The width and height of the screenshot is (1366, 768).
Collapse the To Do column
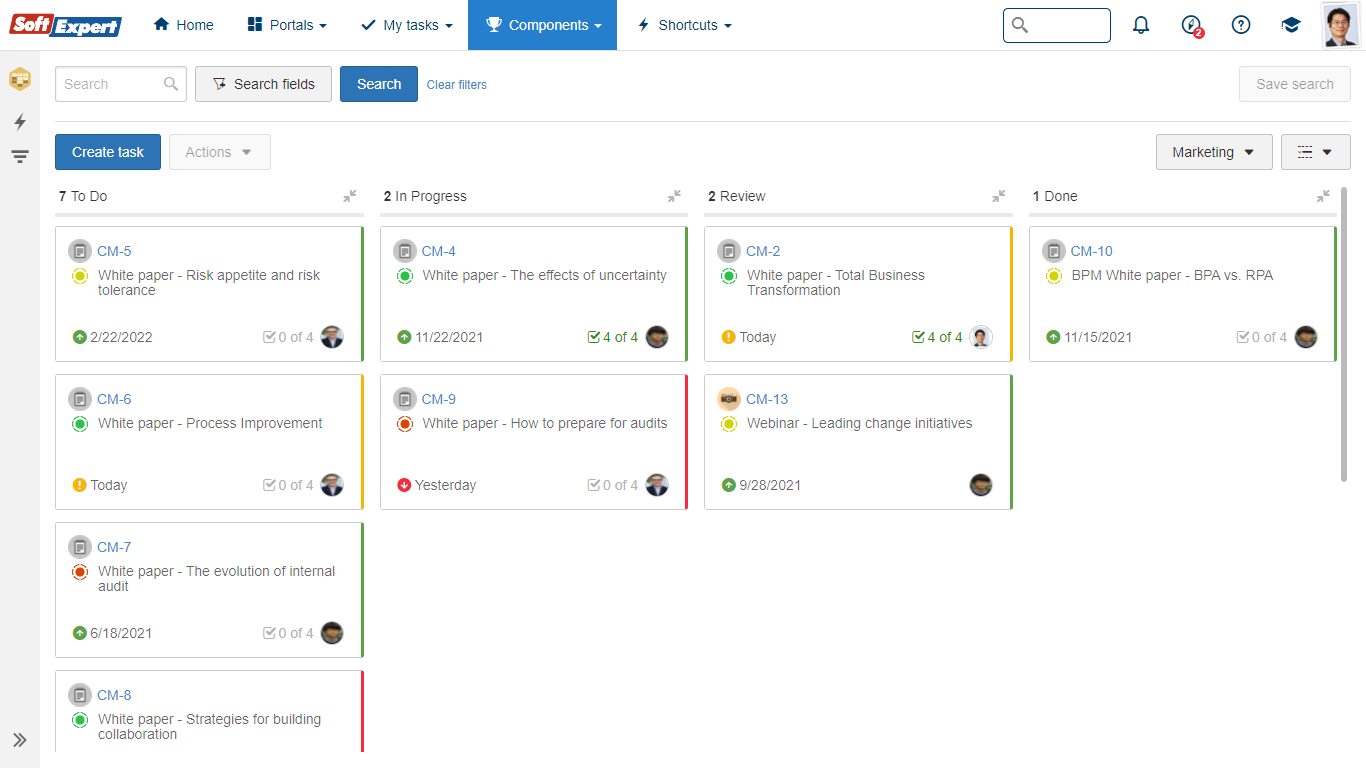[350, 196]
